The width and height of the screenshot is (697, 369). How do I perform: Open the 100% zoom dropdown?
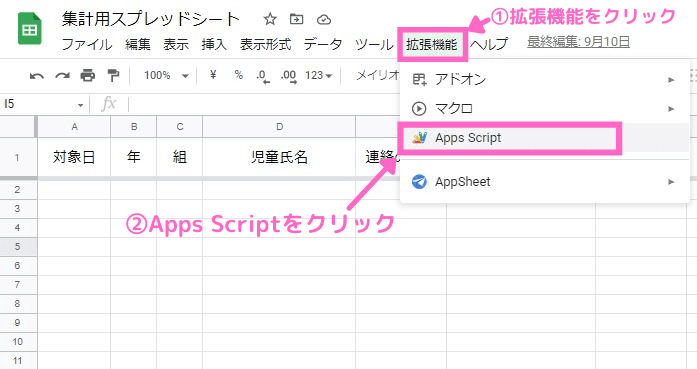(x=166, y=76)
